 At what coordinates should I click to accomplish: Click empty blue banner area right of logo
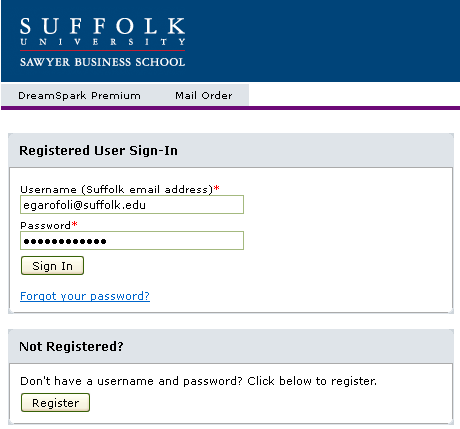(x=320, y=41)
